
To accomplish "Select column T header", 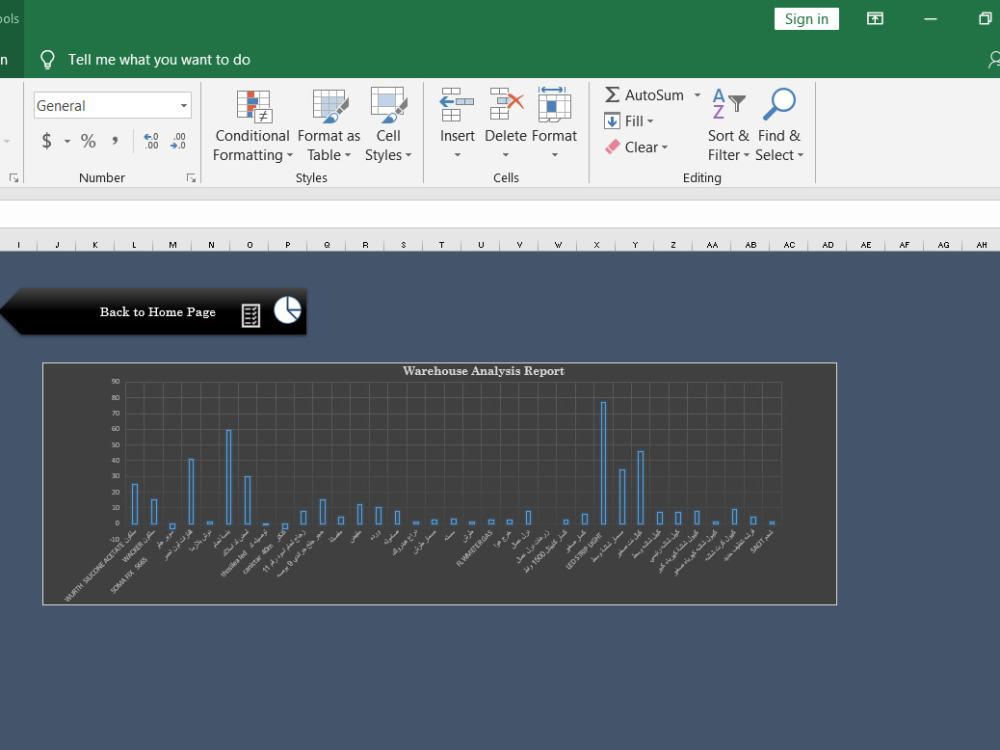I will [441, 245].
